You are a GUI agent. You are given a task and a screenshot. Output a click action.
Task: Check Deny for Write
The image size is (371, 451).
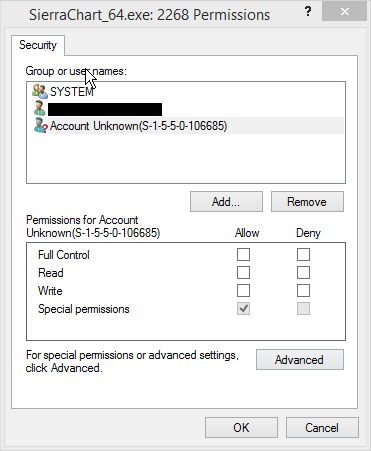click(303, 291)
